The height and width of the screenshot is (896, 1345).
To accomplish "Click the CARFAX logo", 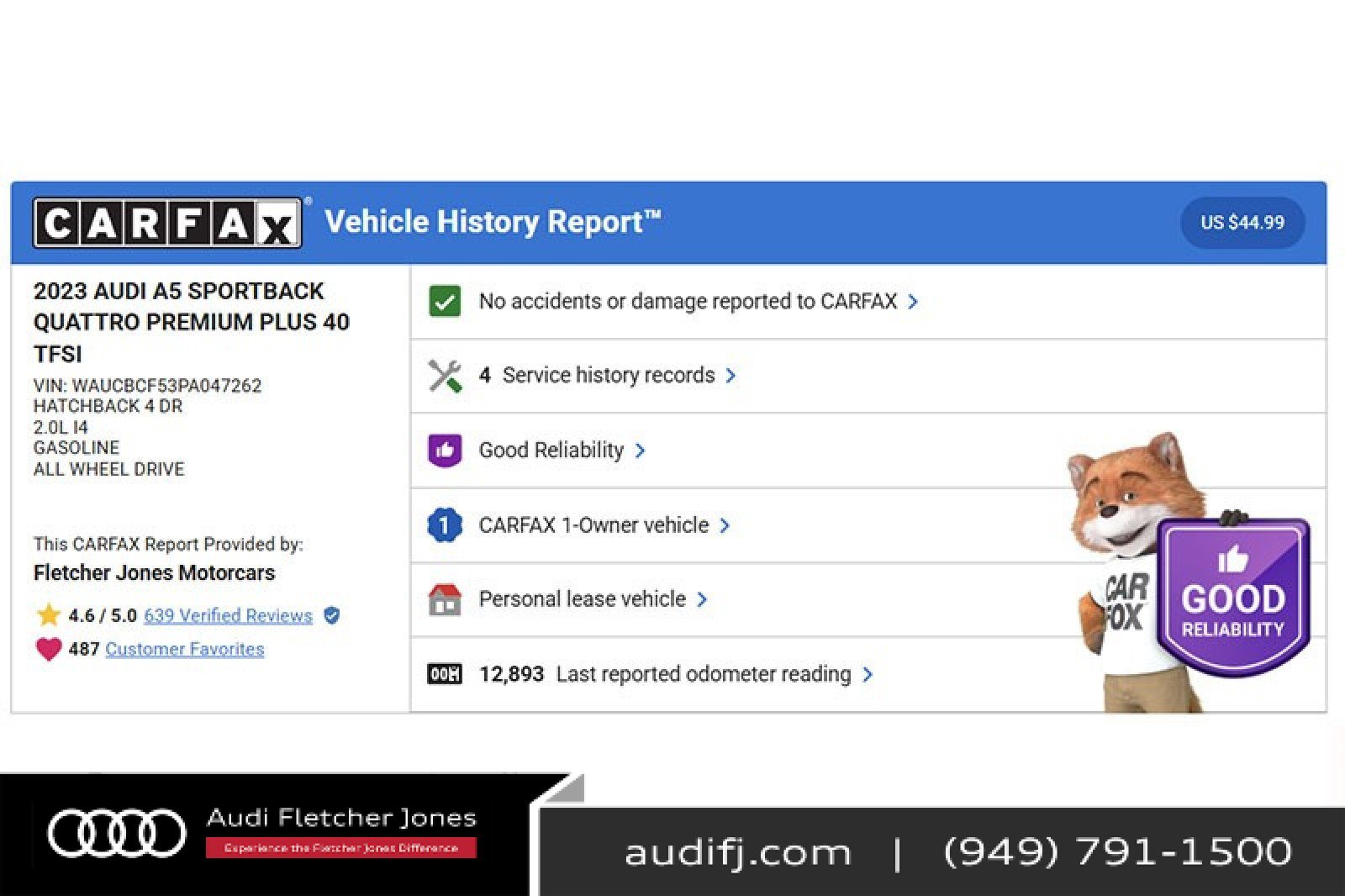I will 167,223.
